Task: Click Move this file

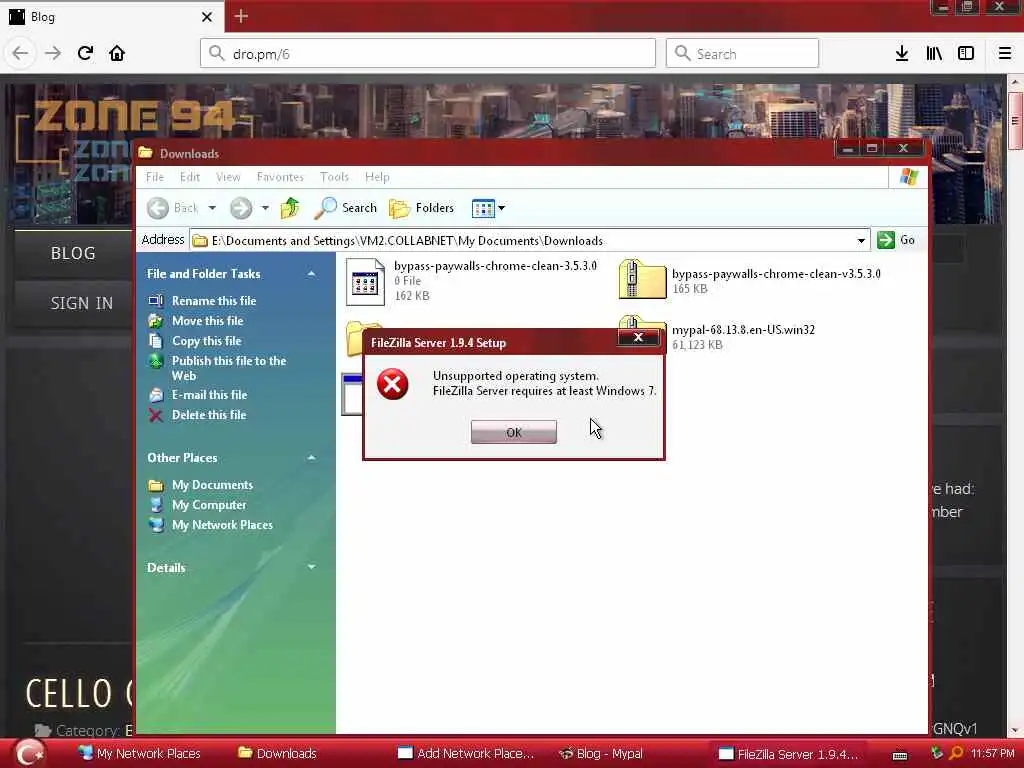Action: [x=207, y=321]
